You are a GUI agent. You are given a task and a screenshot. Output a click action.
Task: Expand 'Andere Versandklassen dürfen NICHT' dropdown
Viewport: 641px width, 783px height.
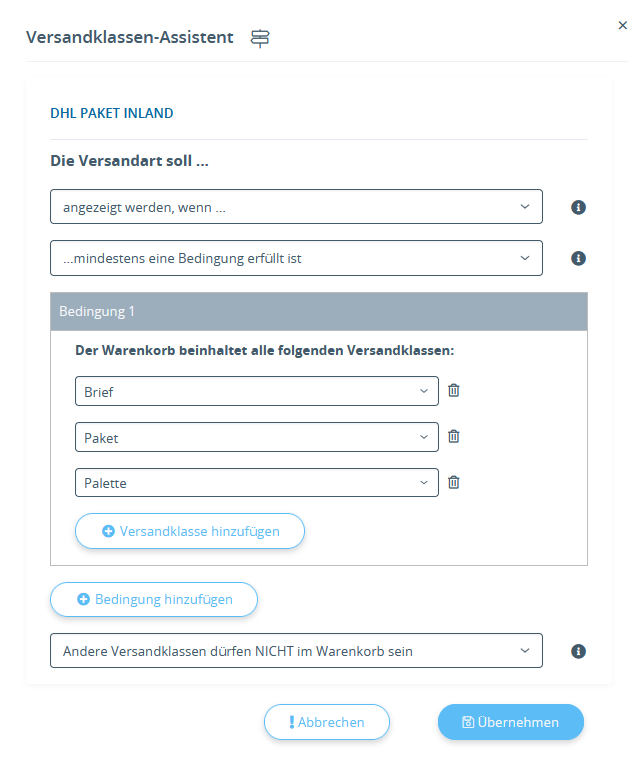coord(296,651)
